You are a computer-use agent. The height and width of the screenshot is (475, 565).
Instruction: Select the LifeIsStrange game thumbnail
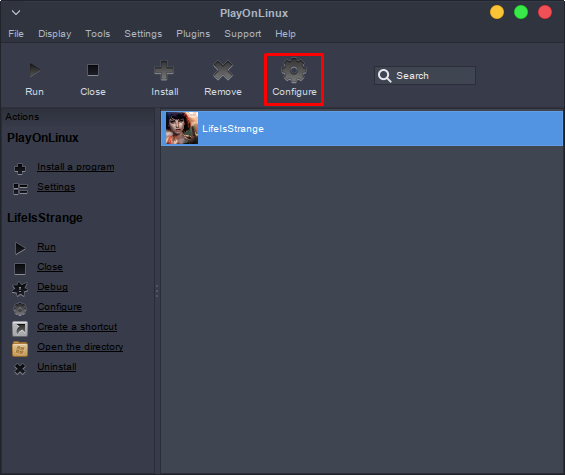(182, 128)
